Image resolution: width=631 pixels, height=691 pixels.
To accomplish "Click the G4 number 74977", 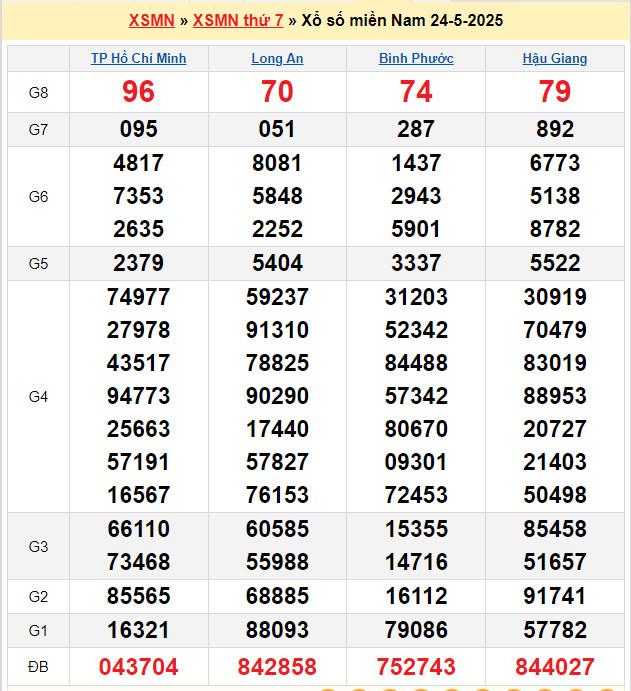I will click(x=138, y=297).
